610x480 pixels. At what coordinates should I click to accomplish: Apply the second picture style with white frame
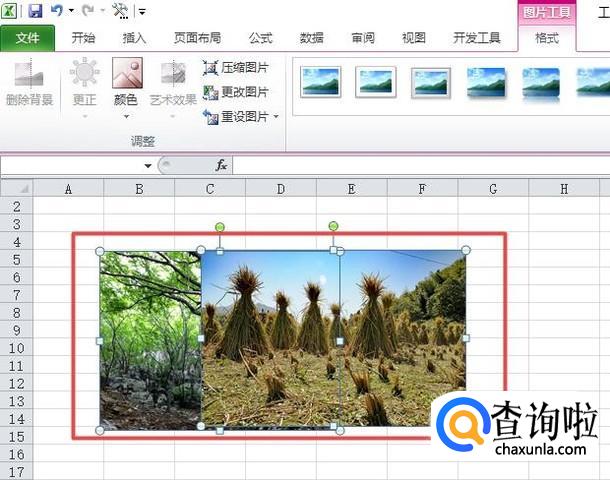[x=375, y=82]
